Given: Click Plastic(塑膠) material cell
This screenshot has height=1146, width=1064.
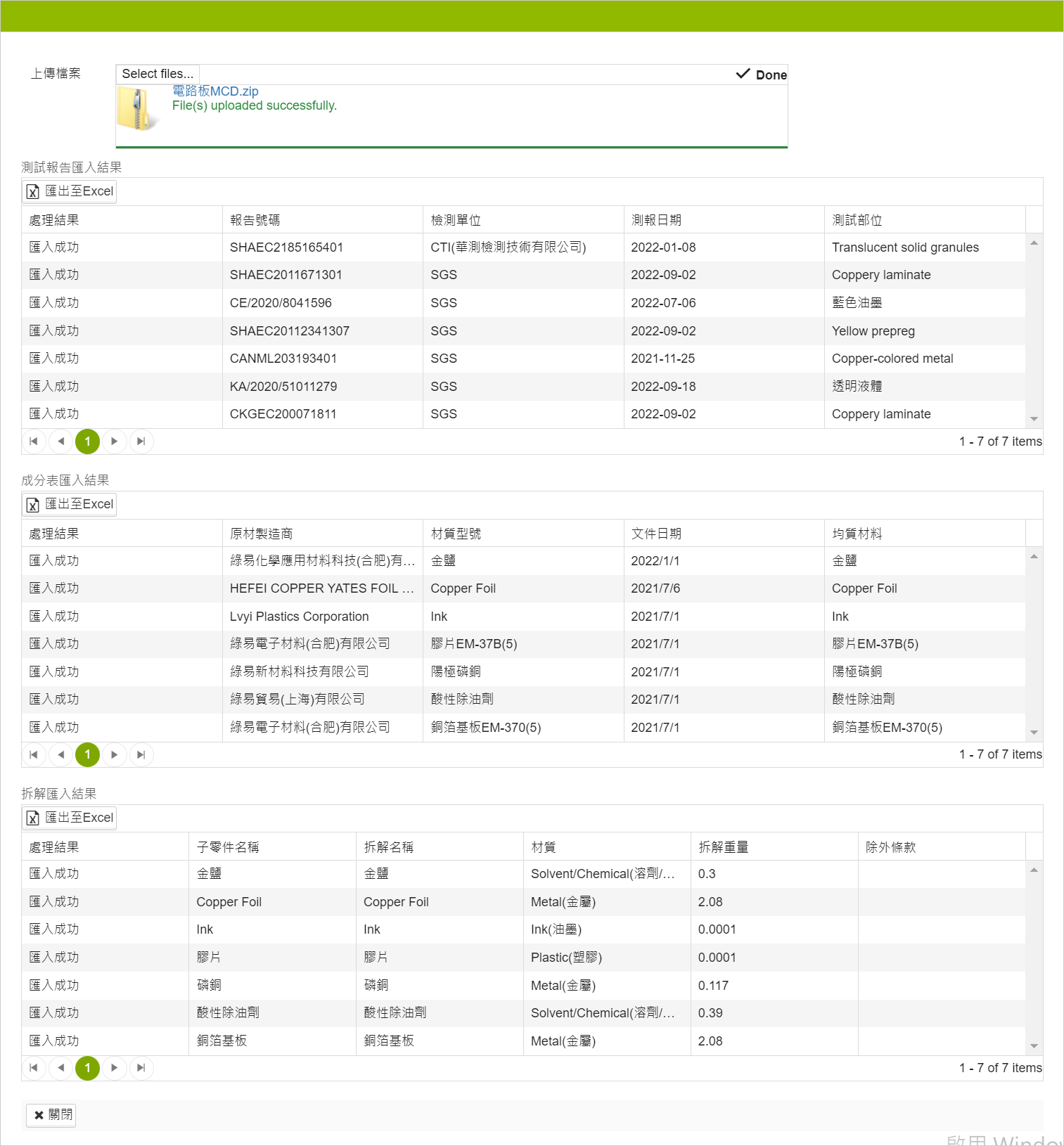Looking at the screenshot, I should (607, 958).
